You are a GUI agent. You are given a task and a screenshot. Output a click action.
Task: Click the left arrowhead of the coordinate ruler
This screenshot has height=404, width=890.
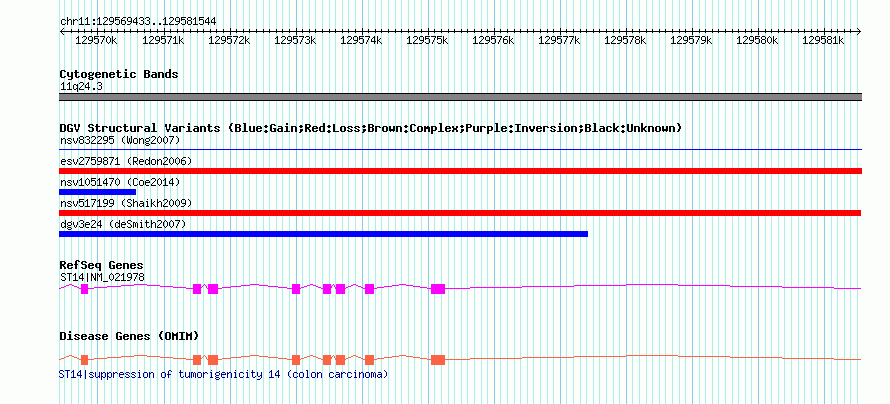point(62,31)
